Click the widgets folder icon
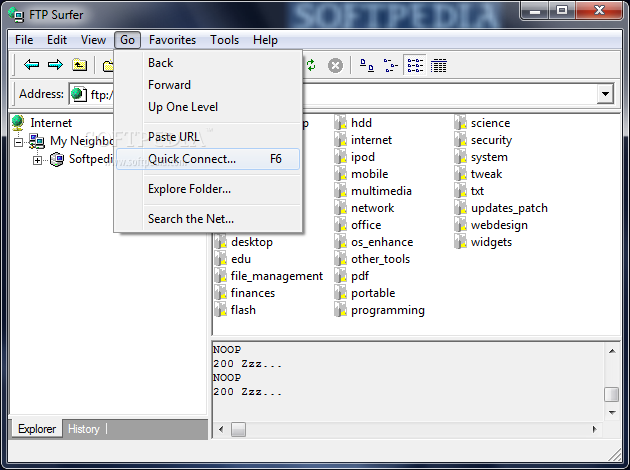Viewport: 630px width, 470px height. point(460,242)
